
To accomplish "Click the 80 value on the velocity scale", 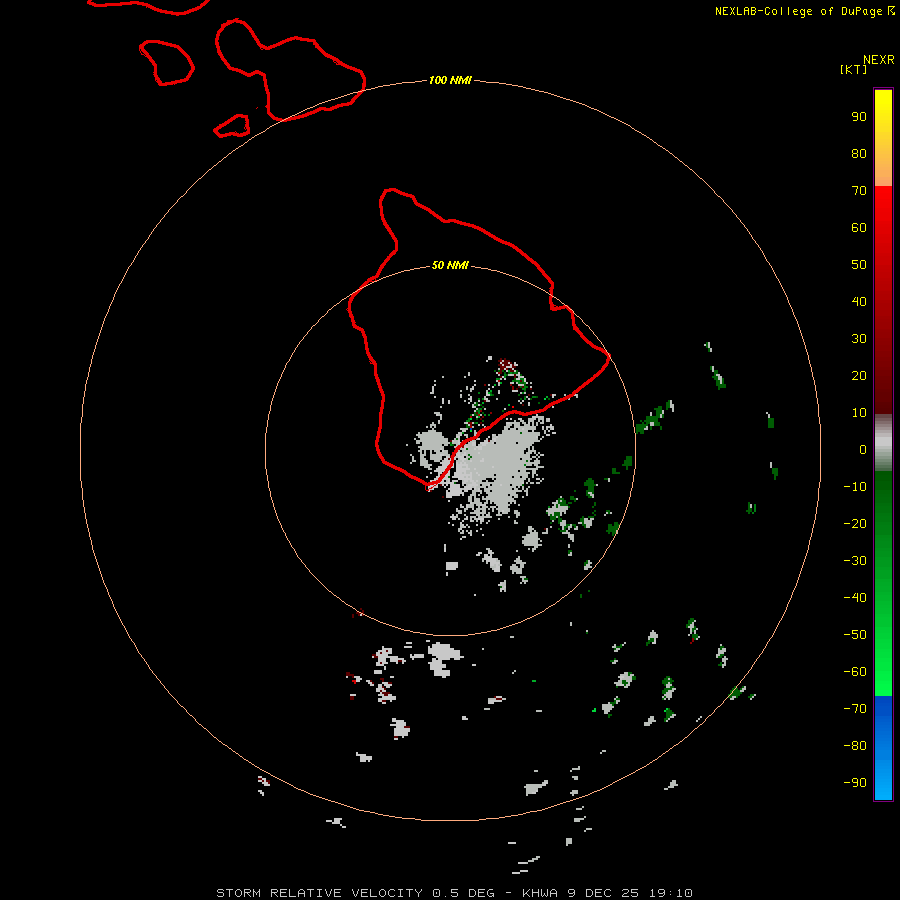I will (x=859, y=153).
